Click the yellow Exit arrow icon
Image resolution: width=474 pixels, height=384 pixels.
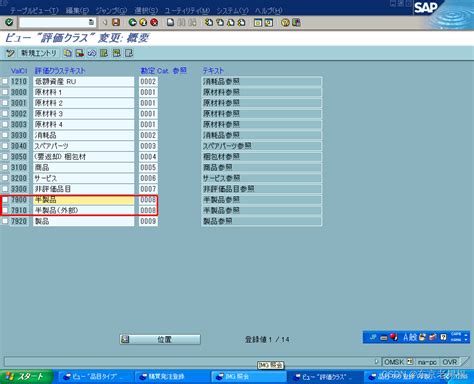pyautogui.click(x=143, y=22)
